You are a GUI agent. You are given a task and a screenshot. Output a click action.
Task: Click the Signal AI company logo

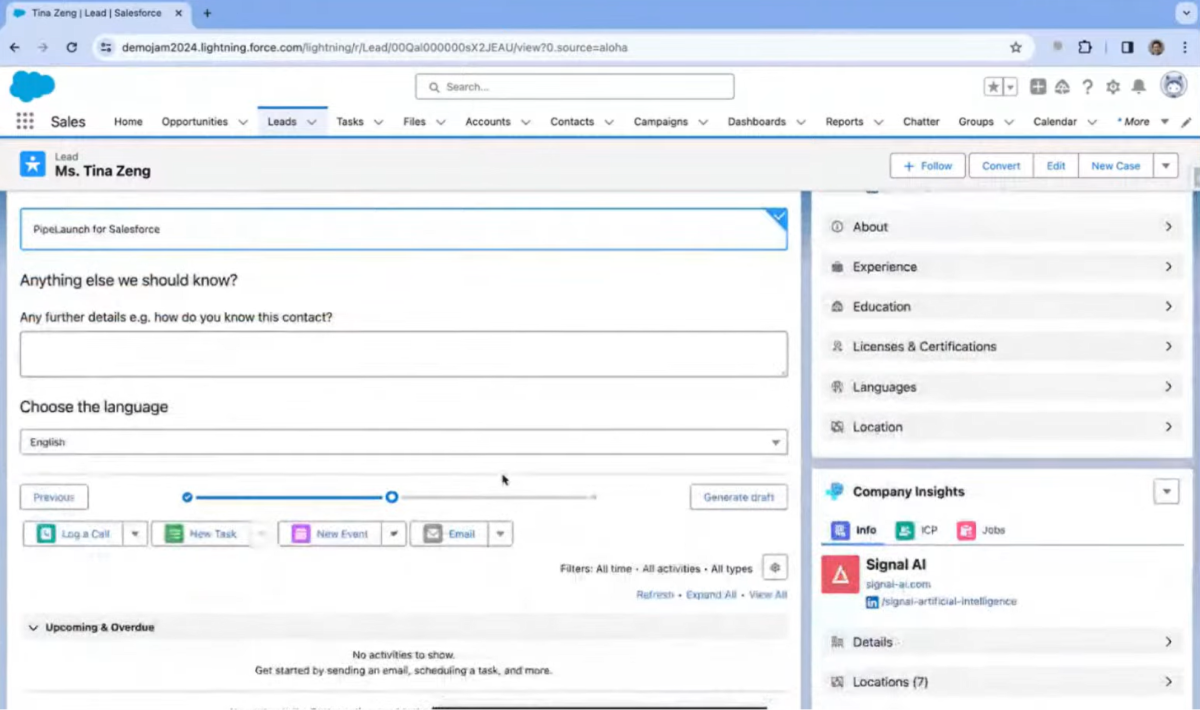pyautogui.click(x=840, y=574)
